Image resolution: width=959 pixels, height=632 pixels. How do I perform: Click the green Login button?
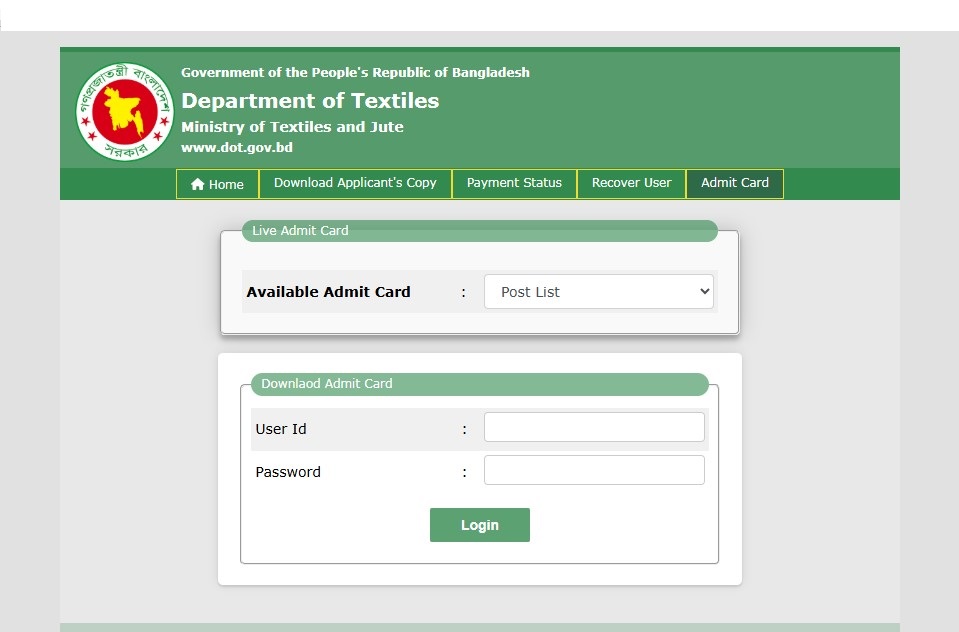[480, 525]
